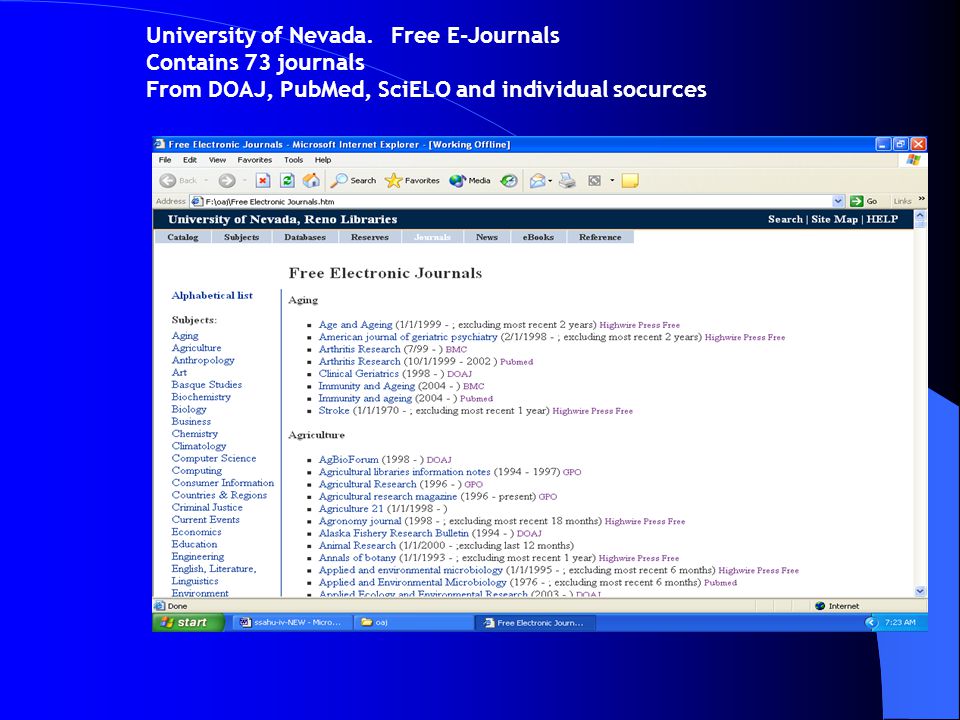Open the Address bar dropdown list

(x=838, y=201)
